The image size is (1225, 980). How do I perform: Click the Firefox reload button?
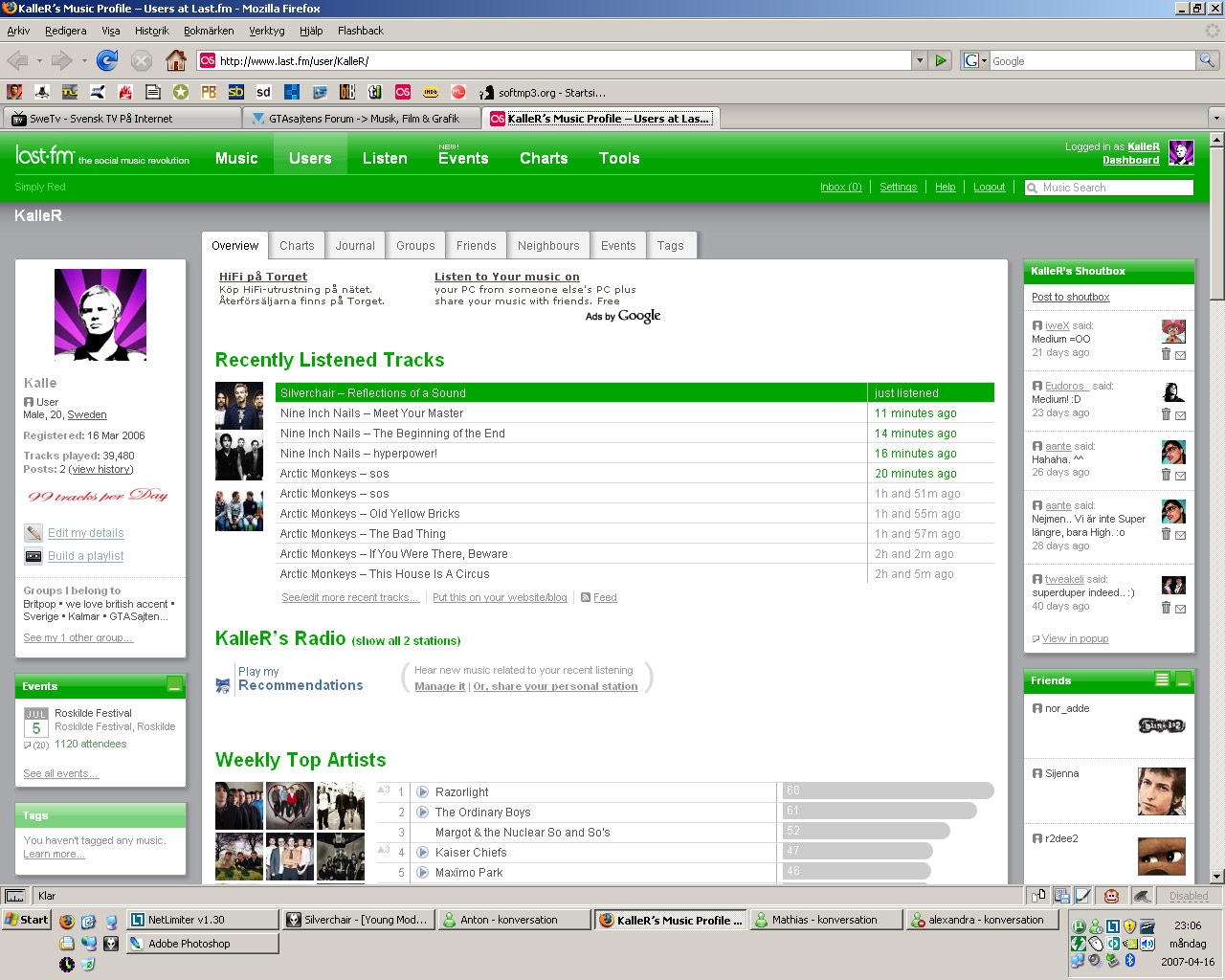tap(107, 60)
